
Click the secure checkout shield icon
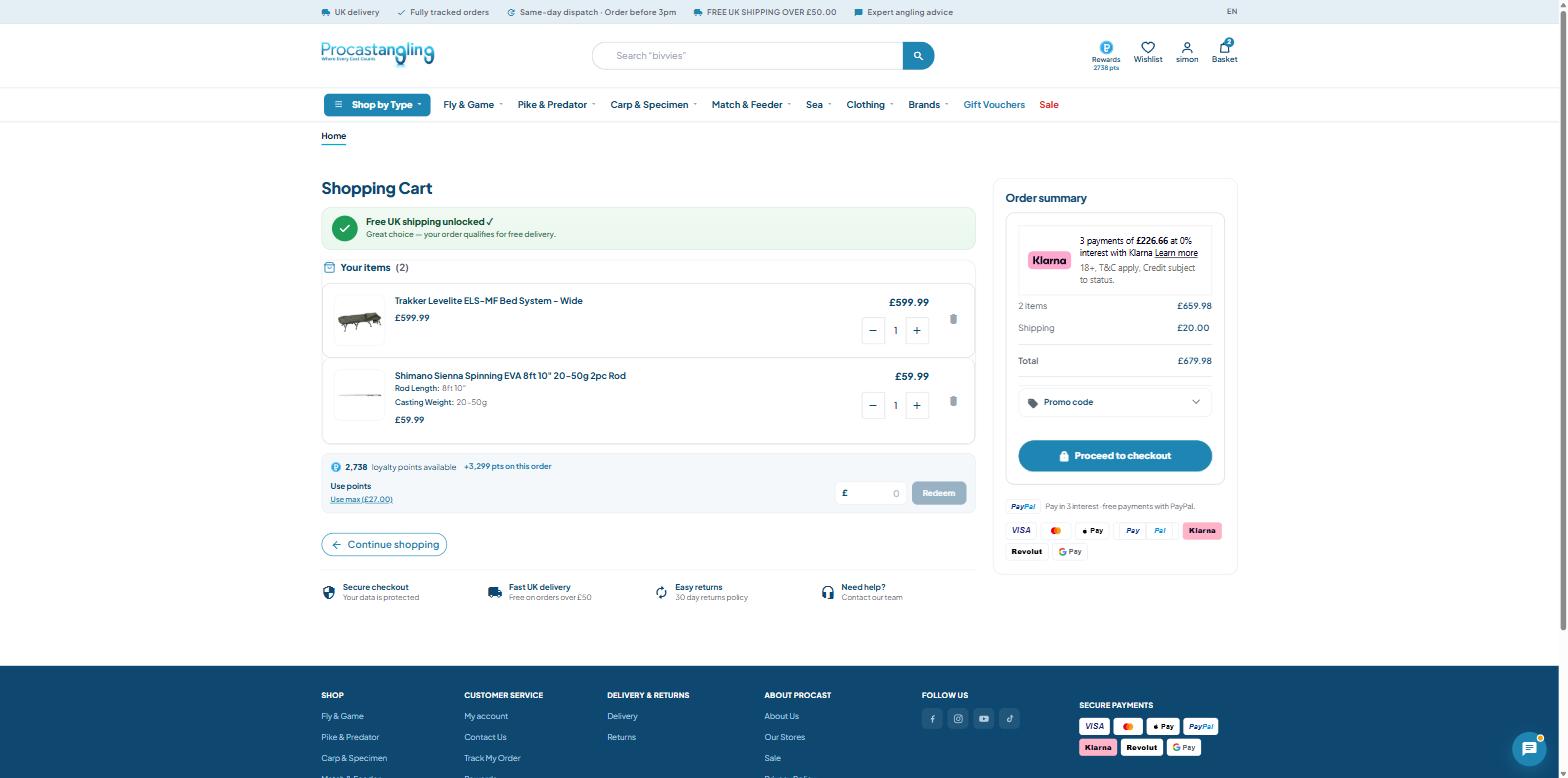click(x=329, y=592)
